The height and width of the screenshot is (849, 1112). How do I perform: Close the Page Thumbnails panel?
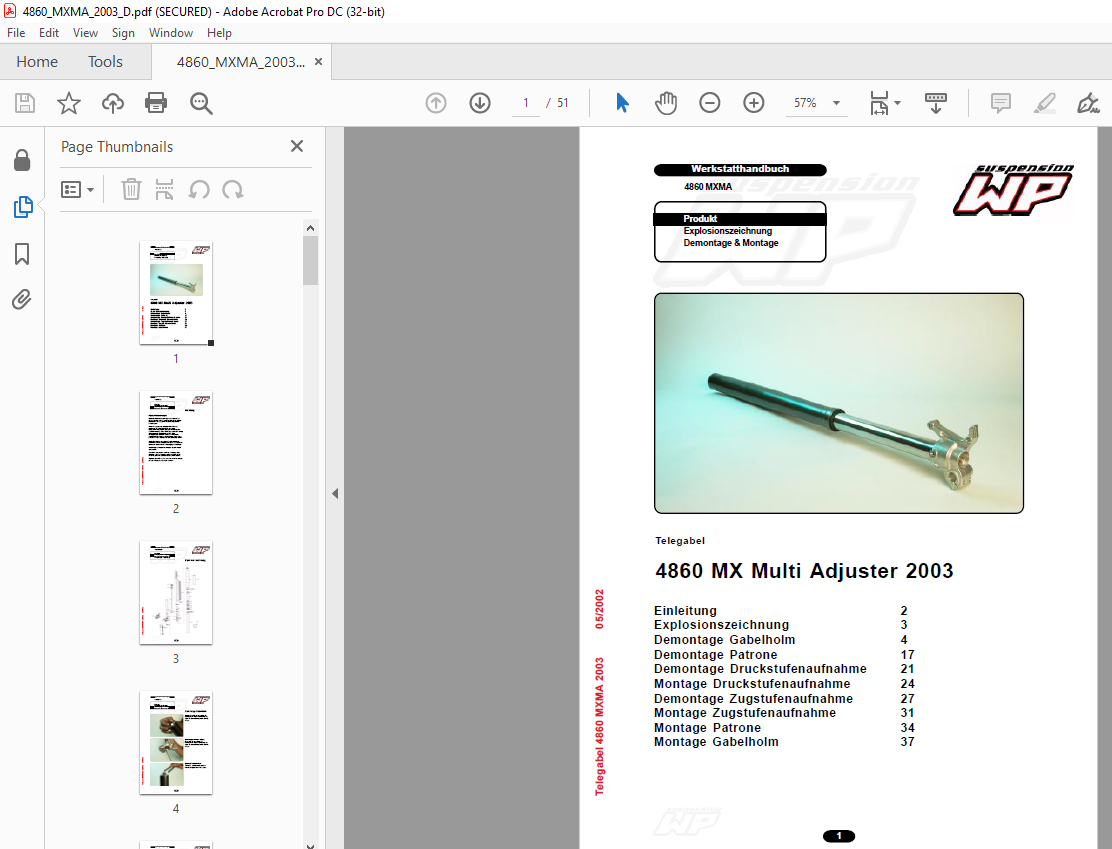[x=297, y=146]
